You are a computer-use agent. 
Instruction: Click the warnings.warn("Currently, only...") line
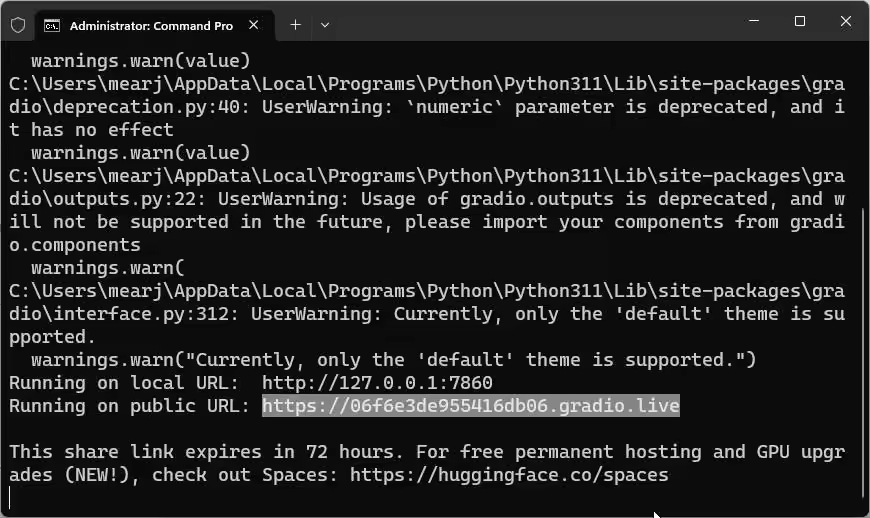(393, 360)
